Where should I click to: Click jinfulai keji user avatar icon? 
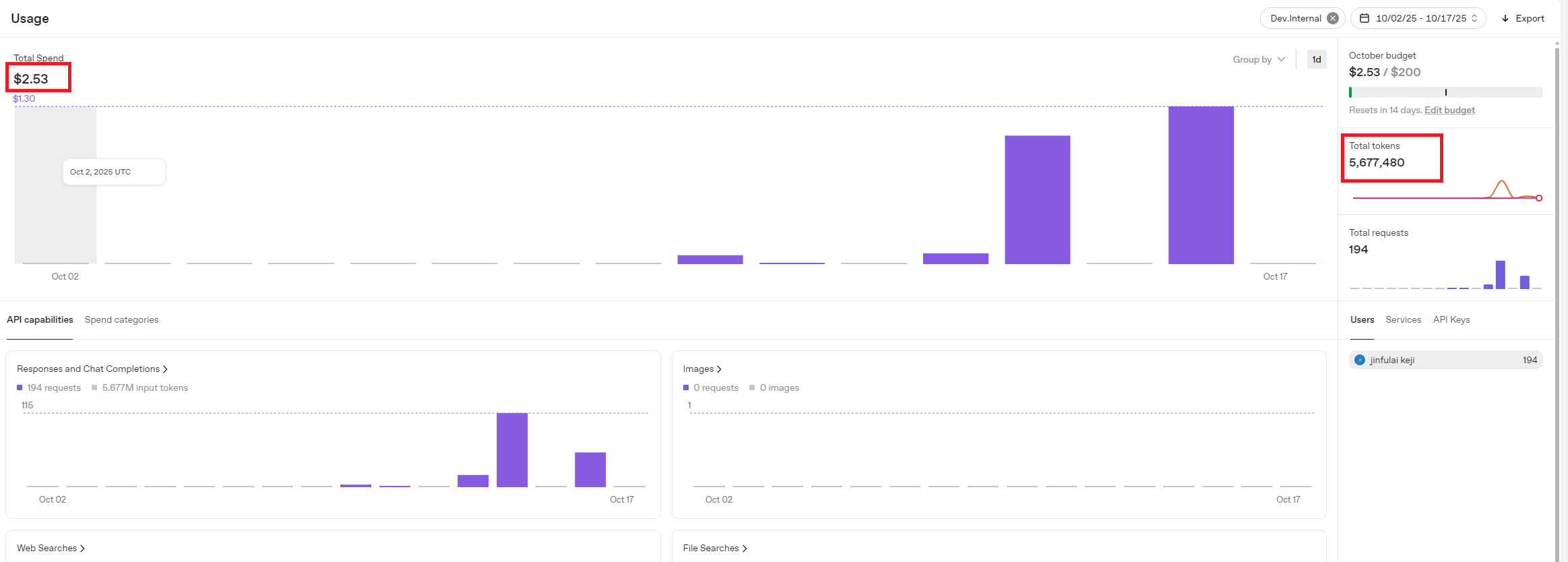pyautogui.click(x=1359, y=360)
